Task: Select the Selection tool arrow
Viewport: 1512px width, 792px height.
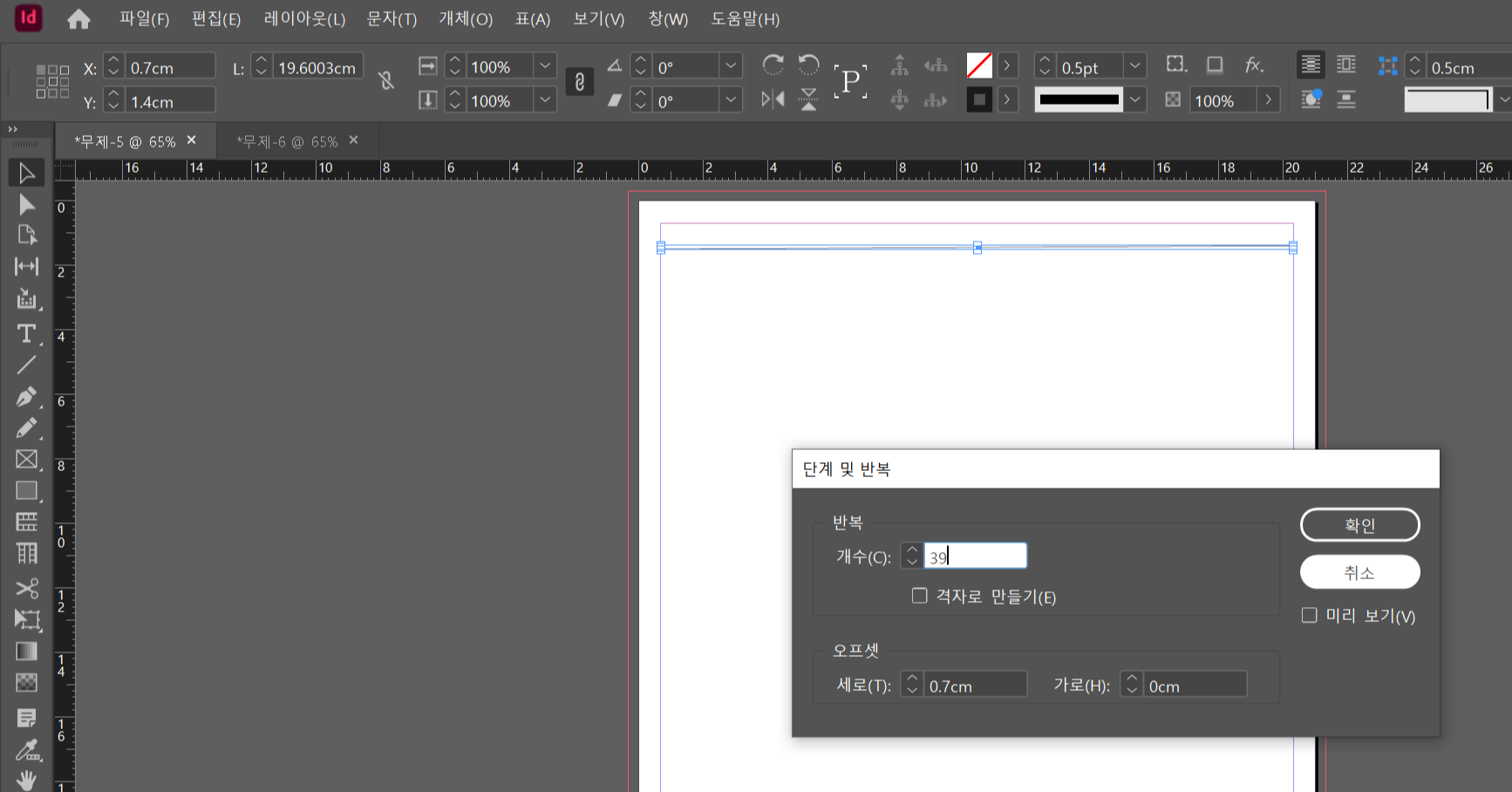Action: pyautogui.click(x=26, y=173)
